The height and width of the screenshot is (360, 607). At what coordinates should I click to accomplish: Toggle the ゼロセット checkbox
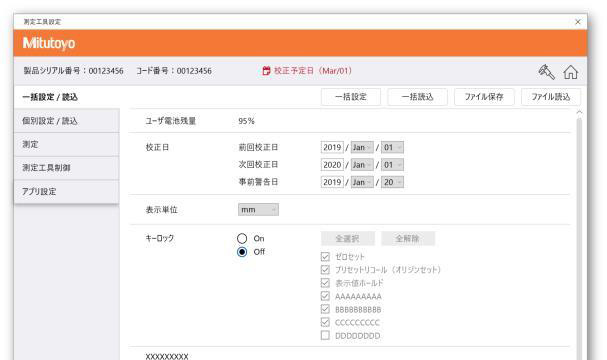(x=325, y=257)
